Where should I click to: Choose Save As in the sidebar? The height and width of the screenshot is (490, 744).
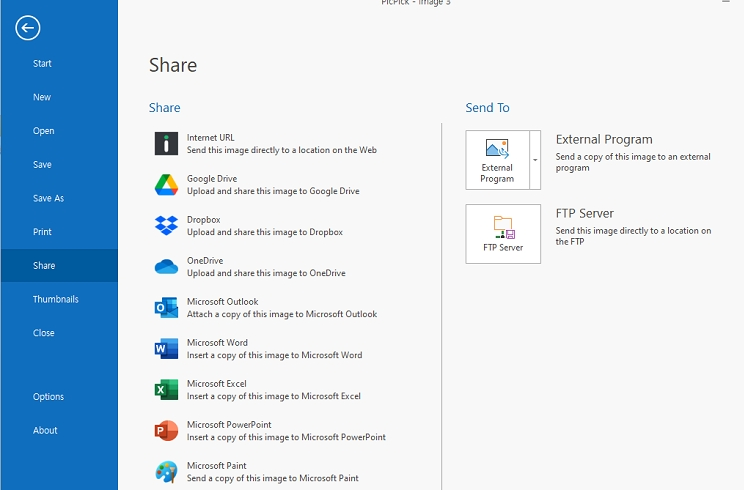tap(48, 198)
